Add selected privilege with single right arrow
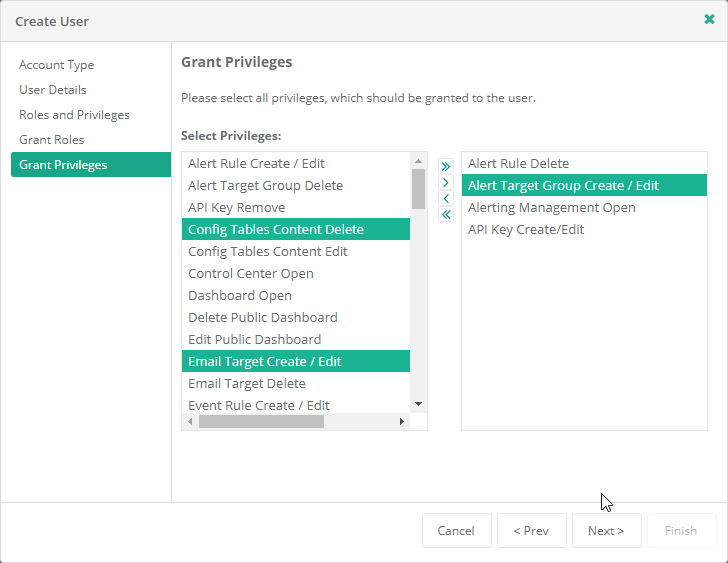Viewport: 728px width, 563px height. [x=446, y=182]
